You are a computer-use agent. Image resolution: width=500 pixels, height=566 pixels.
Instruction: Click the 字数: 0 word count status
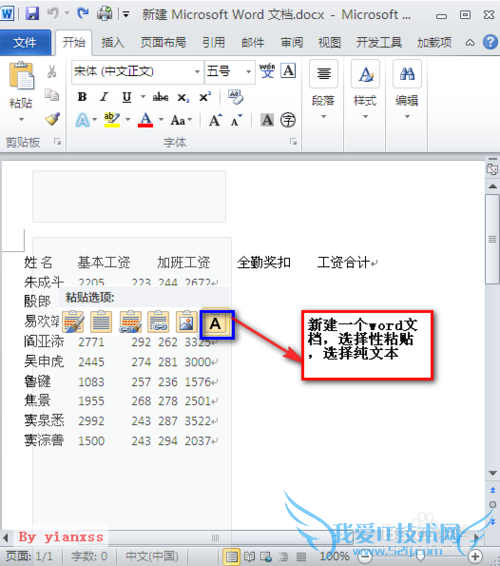pyautogui.click(x=89, y=556)
